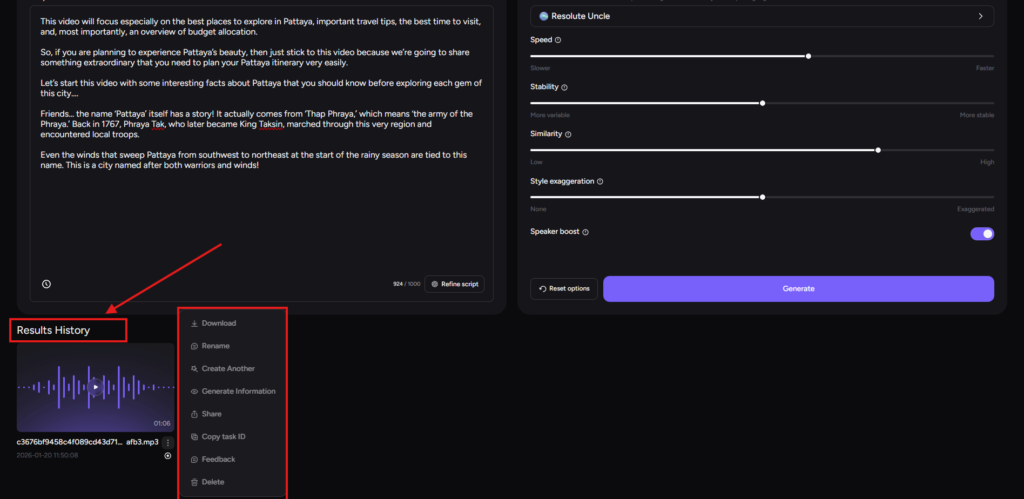Image resolution: width=1024 pixels, height=499 pixels.
Task: Click the Results History heading
Action: click(54, 330)
